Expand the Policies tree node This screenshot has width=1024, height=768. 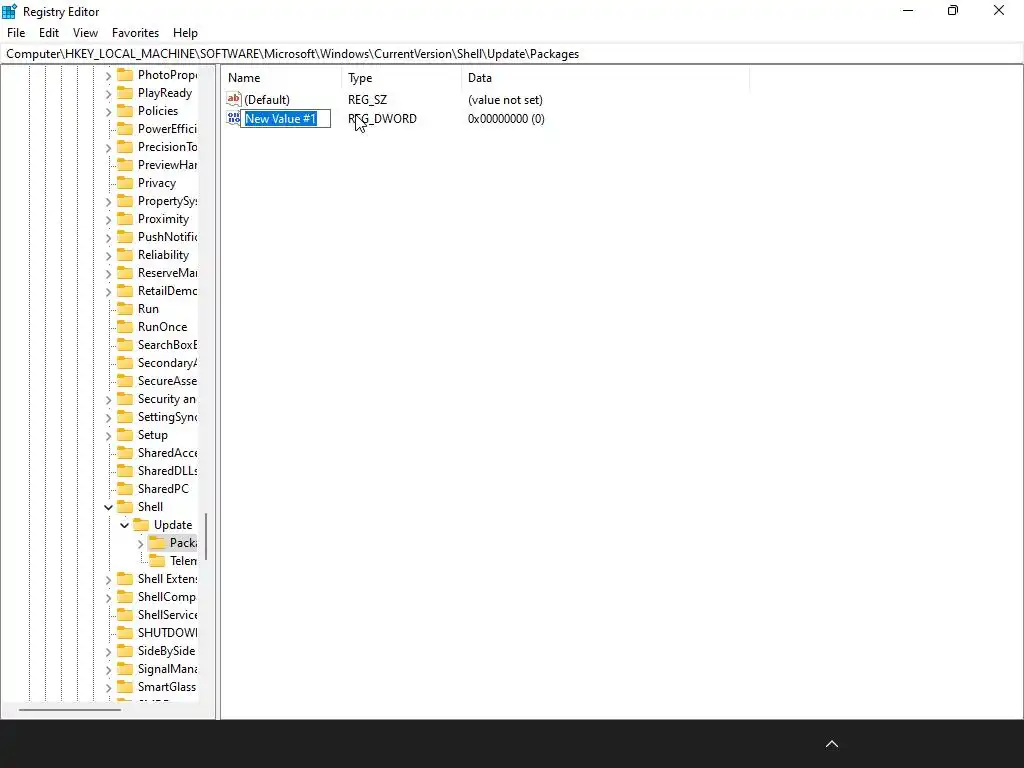click(x=108, y=112)
